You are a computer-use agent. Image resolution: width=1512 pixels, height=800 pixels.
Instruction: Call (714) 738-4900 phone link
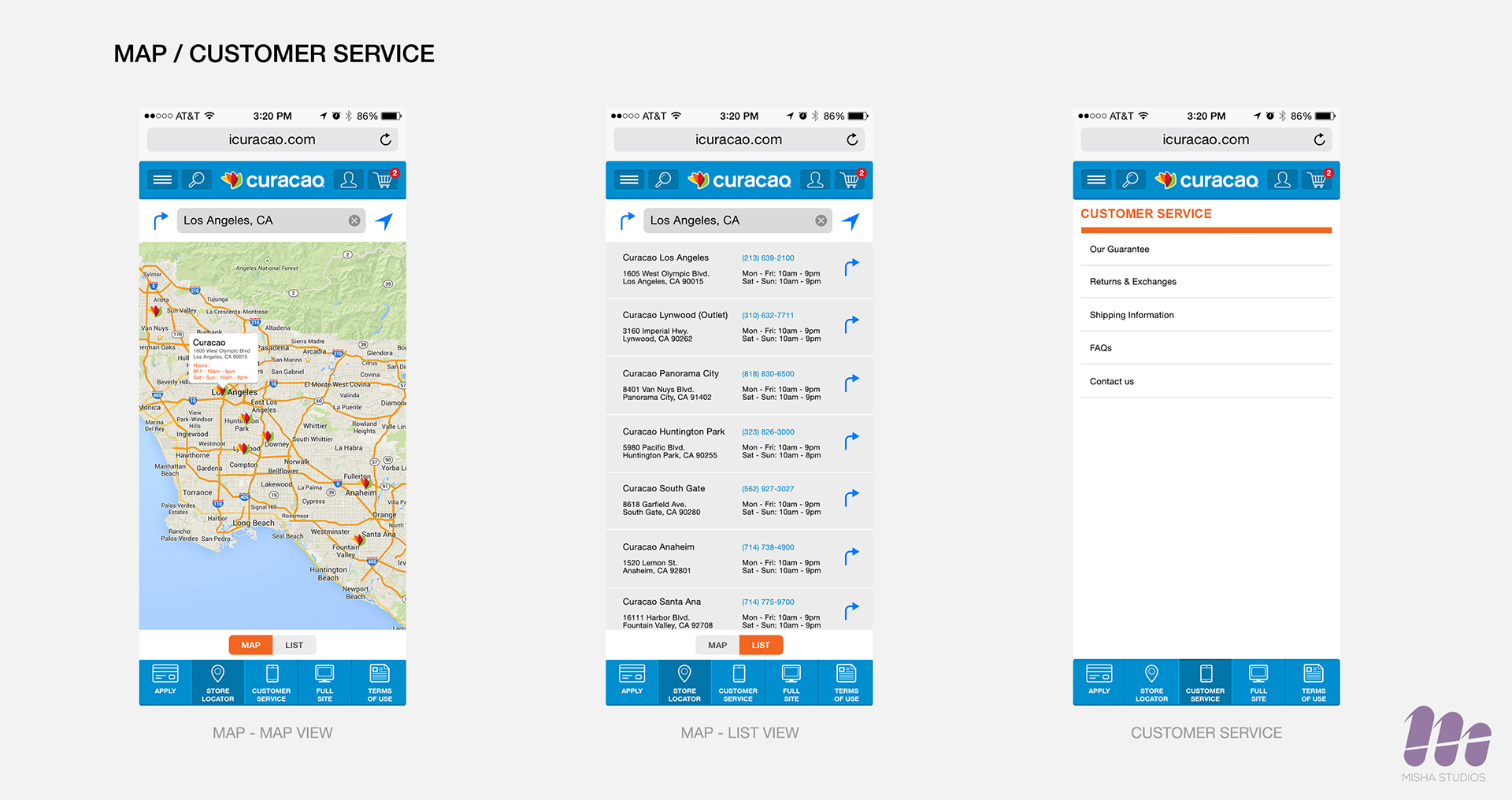(768, 547)
